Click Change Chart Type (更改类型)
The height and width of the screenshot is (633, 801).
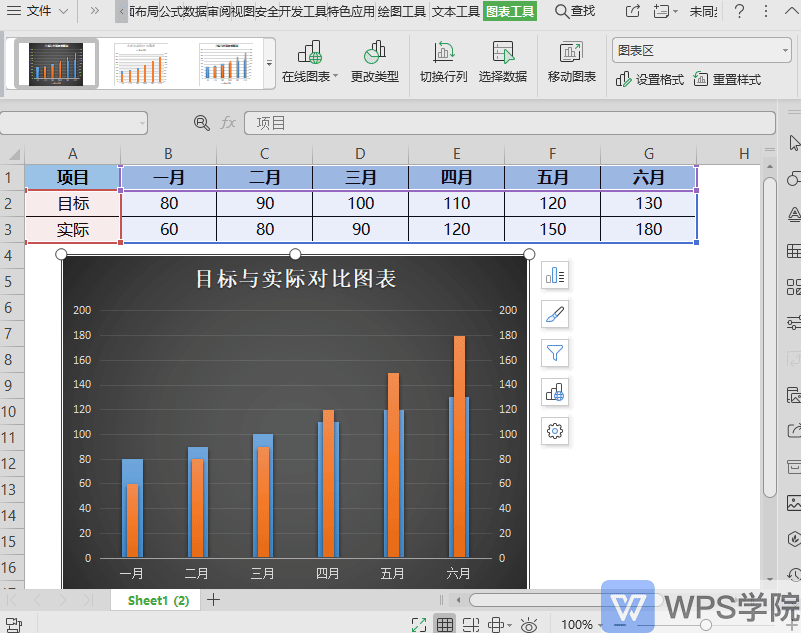[x=375, y=62]
